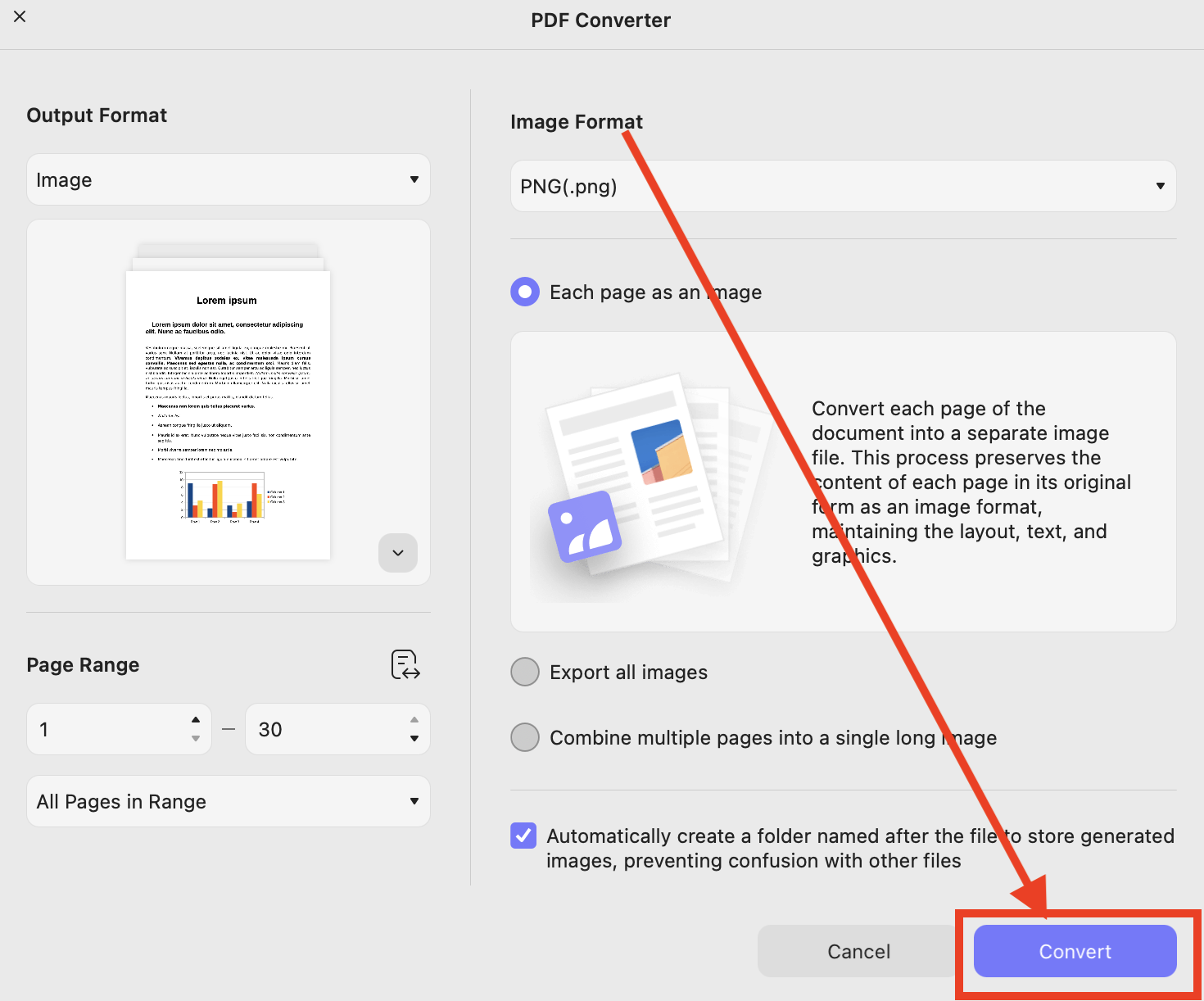Open the Image Format dropdown showing PNG(.png)
Screen dimensions: 1204x1001
(842, 186)
